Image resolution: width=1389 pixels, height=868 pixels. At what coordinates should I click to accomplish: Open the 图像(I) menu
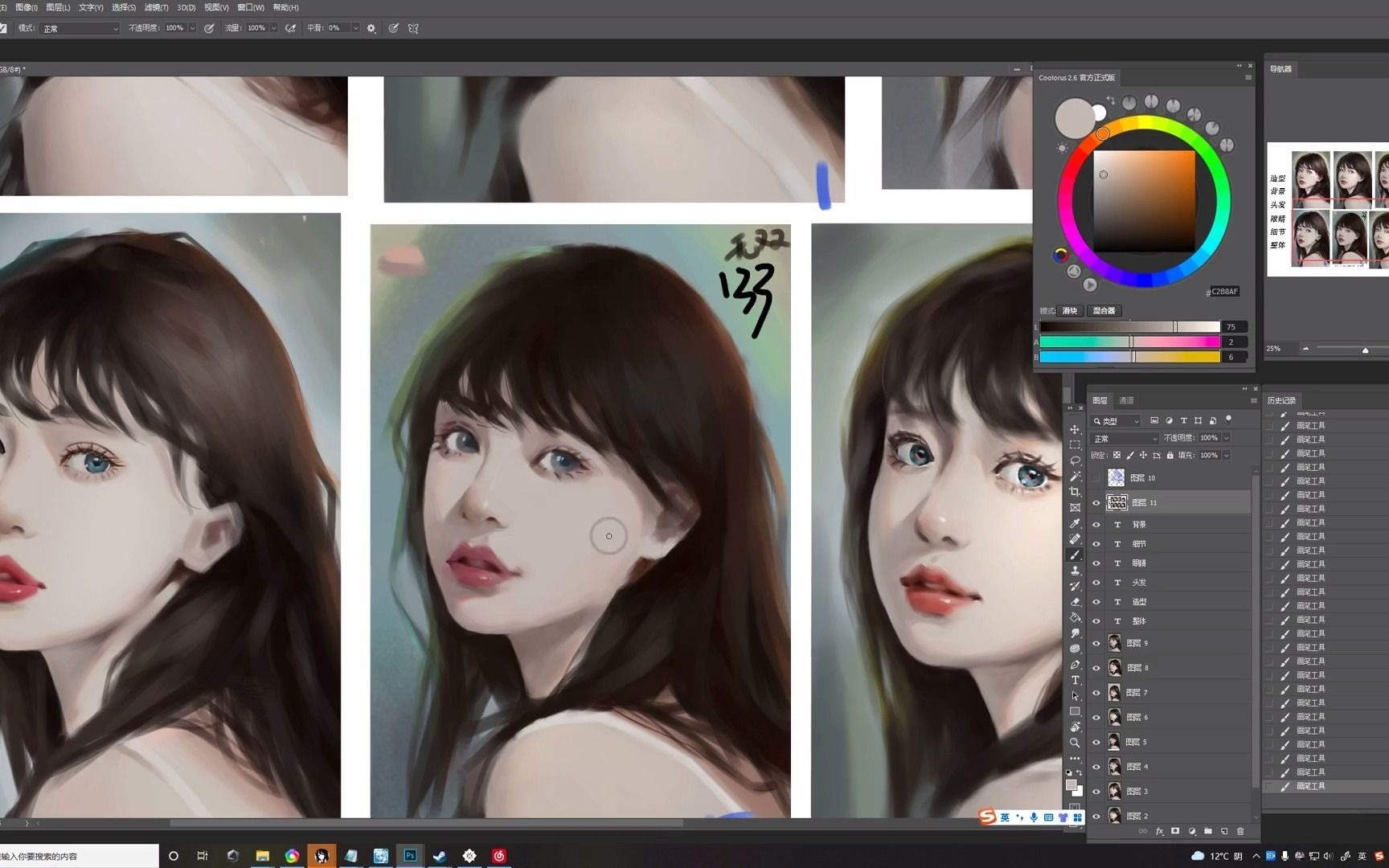point(27,7)
